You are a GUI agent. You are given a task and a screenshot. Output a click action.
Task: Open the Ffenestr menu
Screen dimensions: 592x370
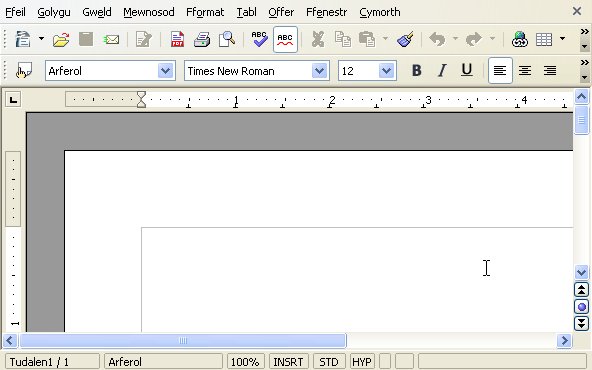pyautogui.click(x=326, y=12)
